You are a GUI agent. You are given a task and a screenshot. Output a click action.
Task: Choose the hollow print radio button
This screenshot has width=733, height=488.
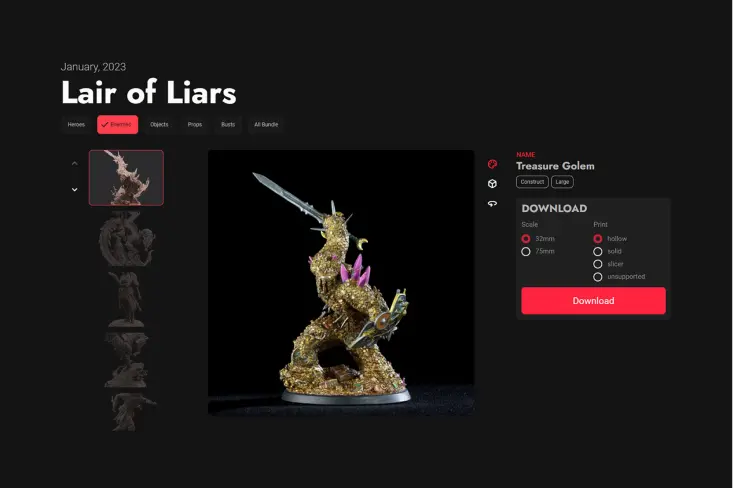point(597,239)
